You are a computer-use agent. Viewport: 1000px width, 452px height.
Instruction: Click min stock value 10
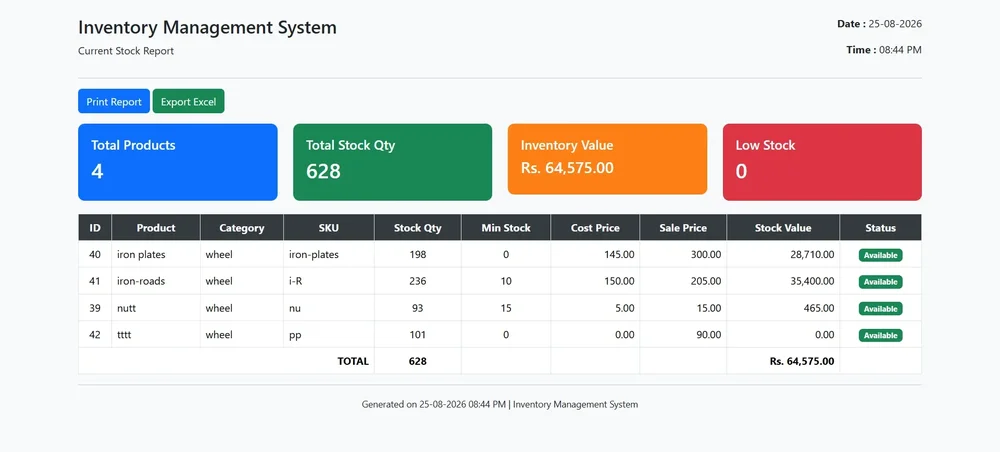point(506,281)
